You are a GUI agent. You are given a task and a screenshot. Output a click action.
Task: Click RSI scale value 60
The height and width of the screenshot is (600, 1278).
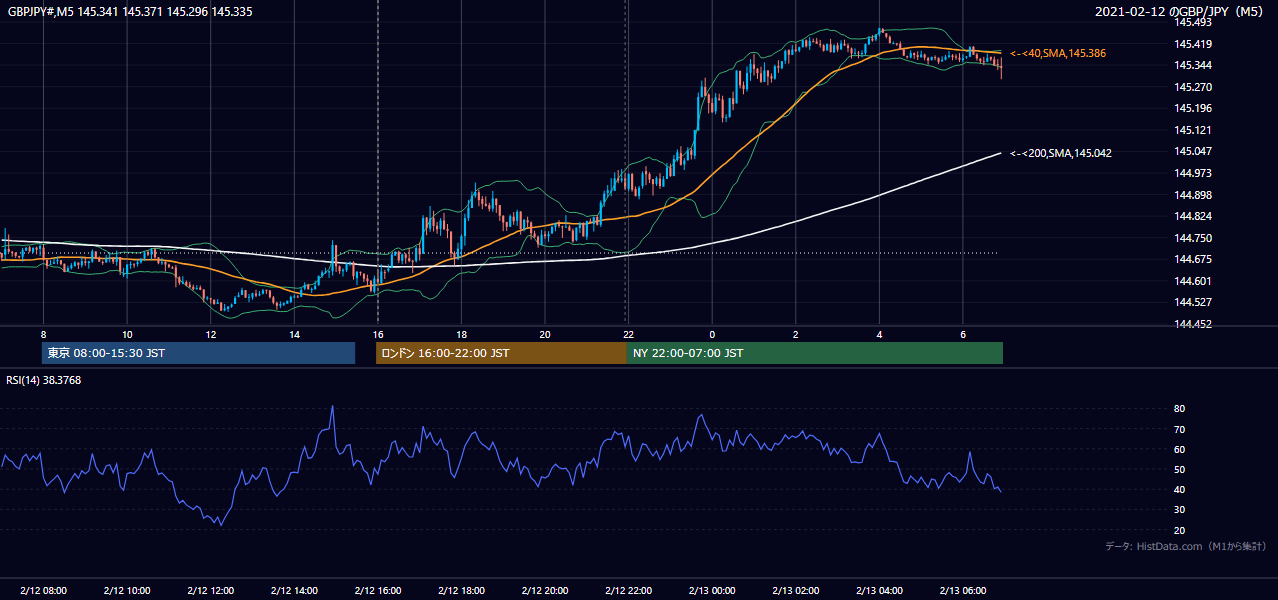pos(1180,449)
